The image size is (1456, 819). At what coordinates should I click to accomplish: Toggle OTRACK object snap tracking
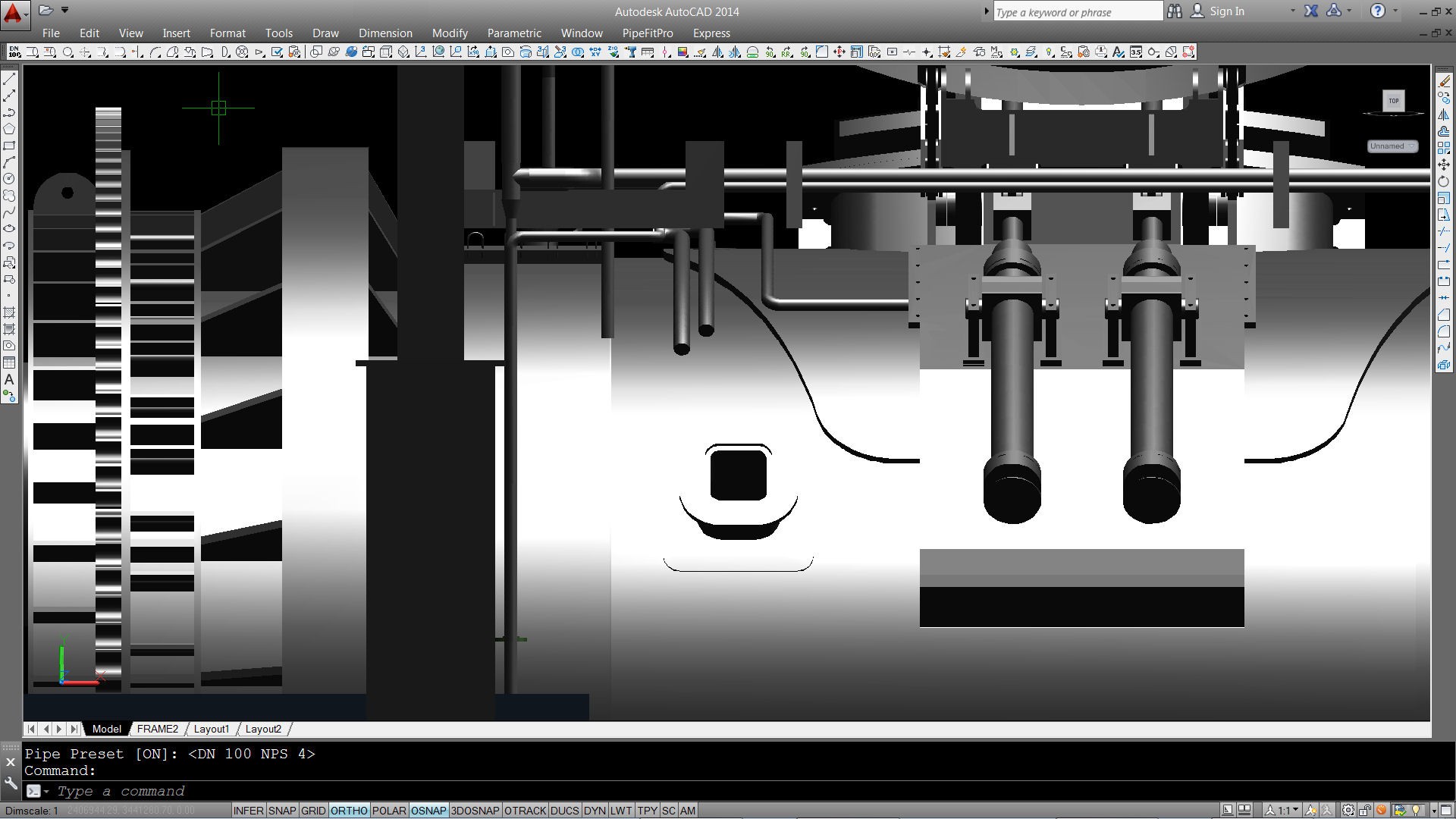(526, 811)
